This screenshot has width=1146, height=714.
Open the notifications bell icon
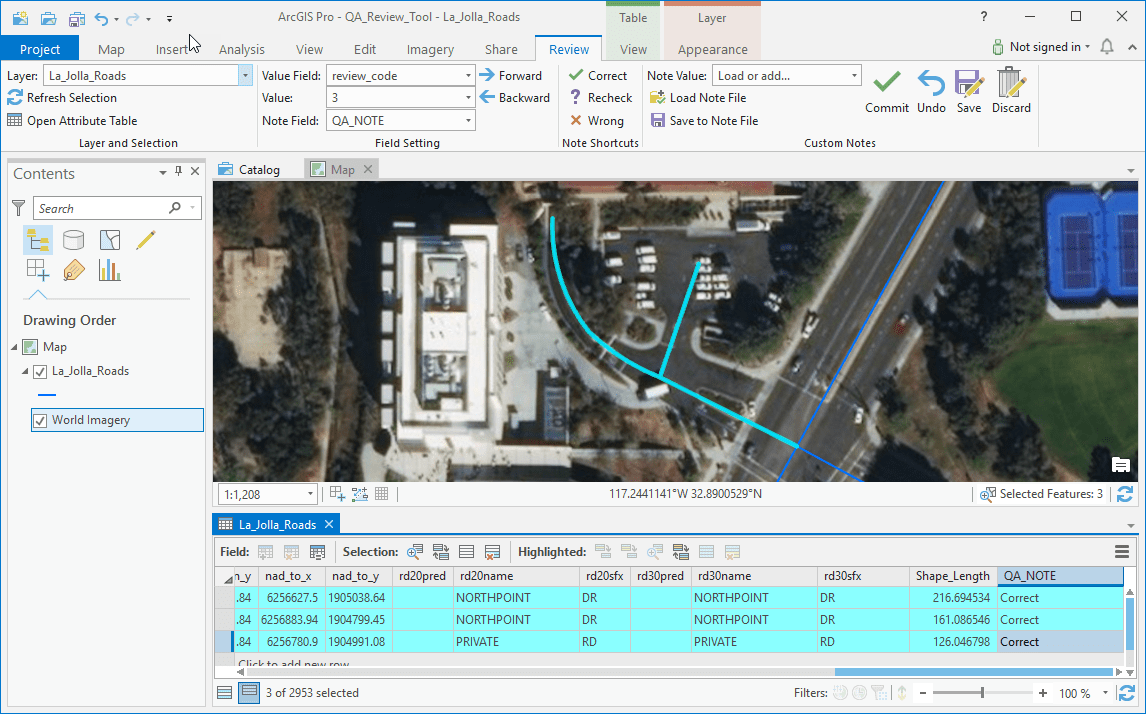pos(1107,47)
